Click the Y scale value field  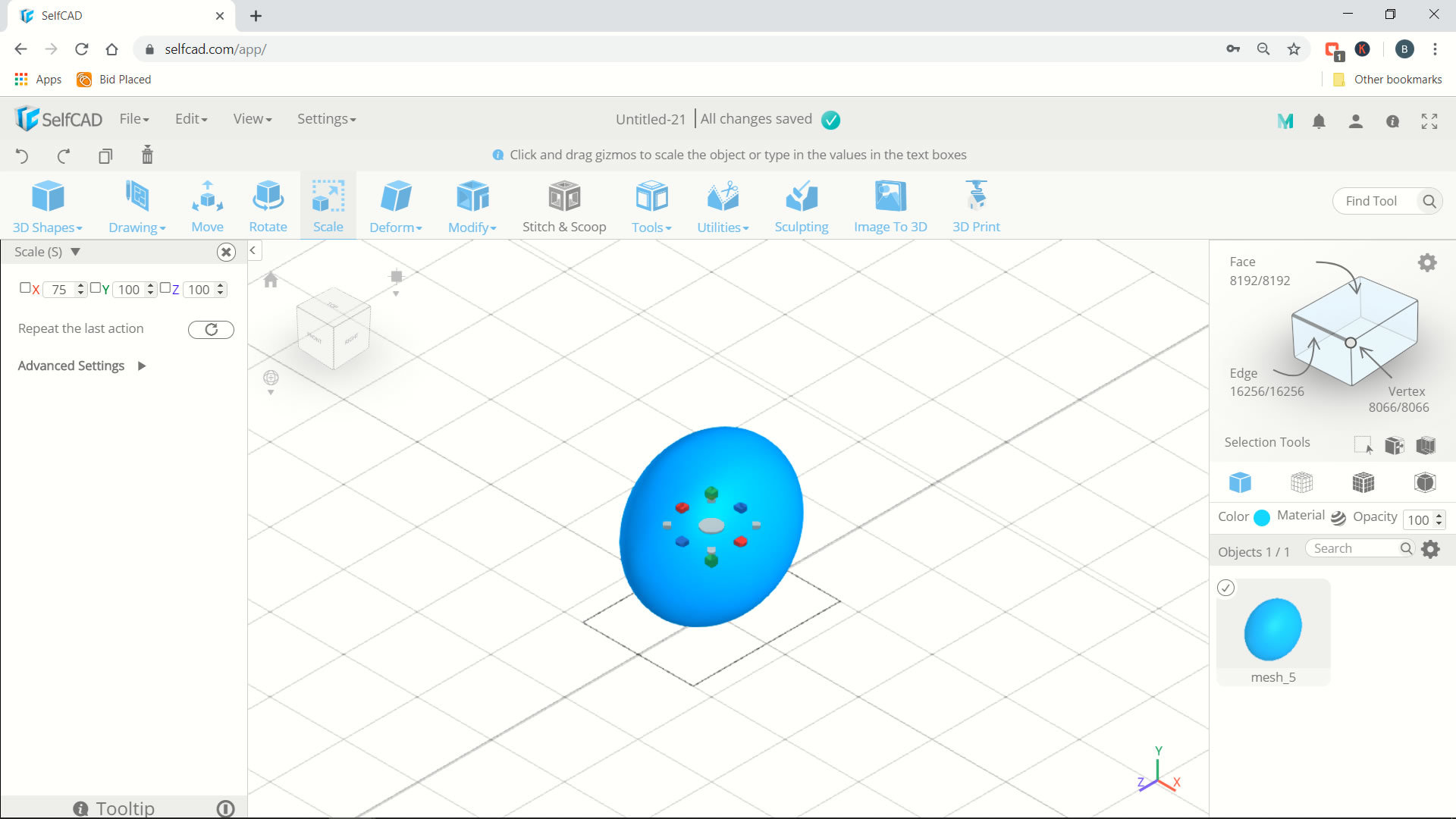click(134, 290)
